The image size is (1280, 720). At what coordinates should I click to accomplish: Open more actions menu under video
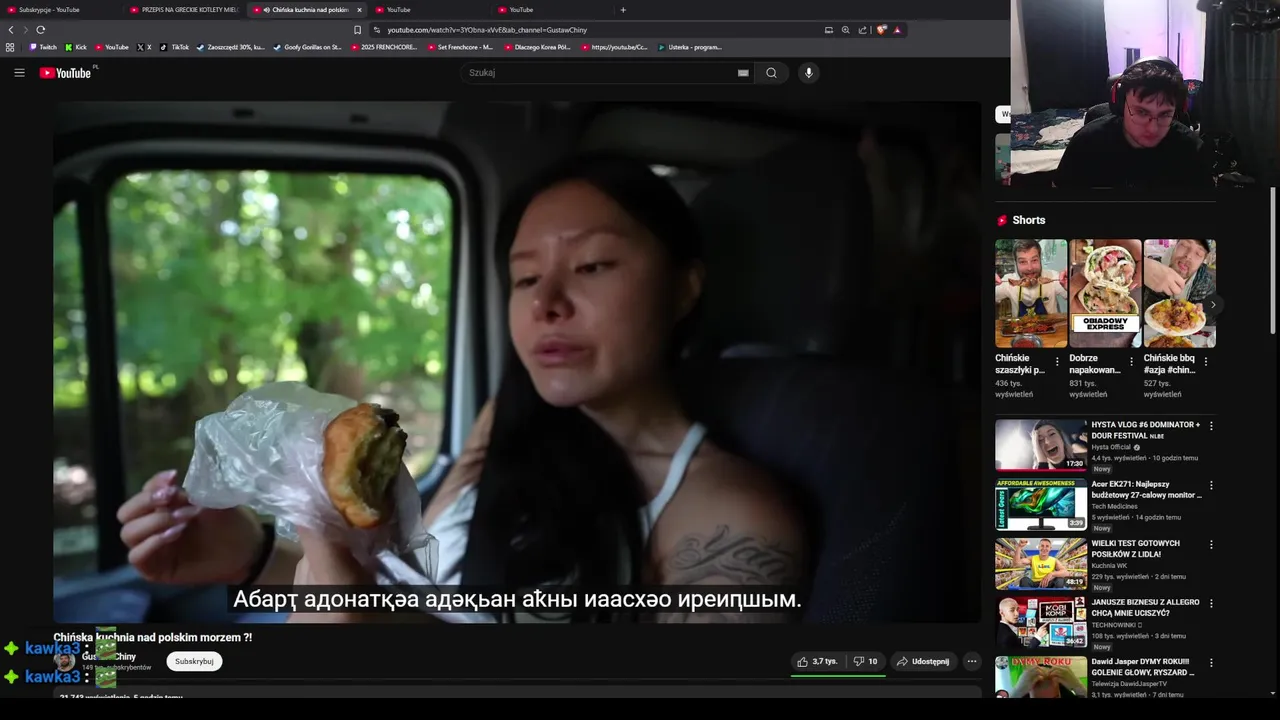pyautogui.click(x=971, y=661)
